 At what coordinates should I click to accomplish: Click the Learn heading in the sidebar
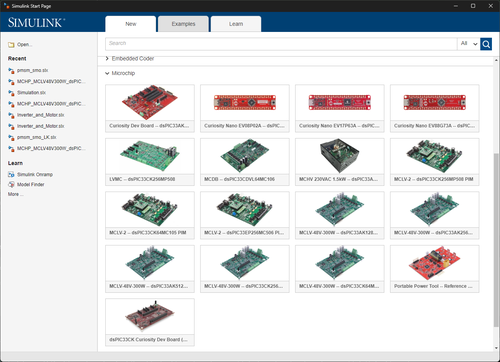15,163
